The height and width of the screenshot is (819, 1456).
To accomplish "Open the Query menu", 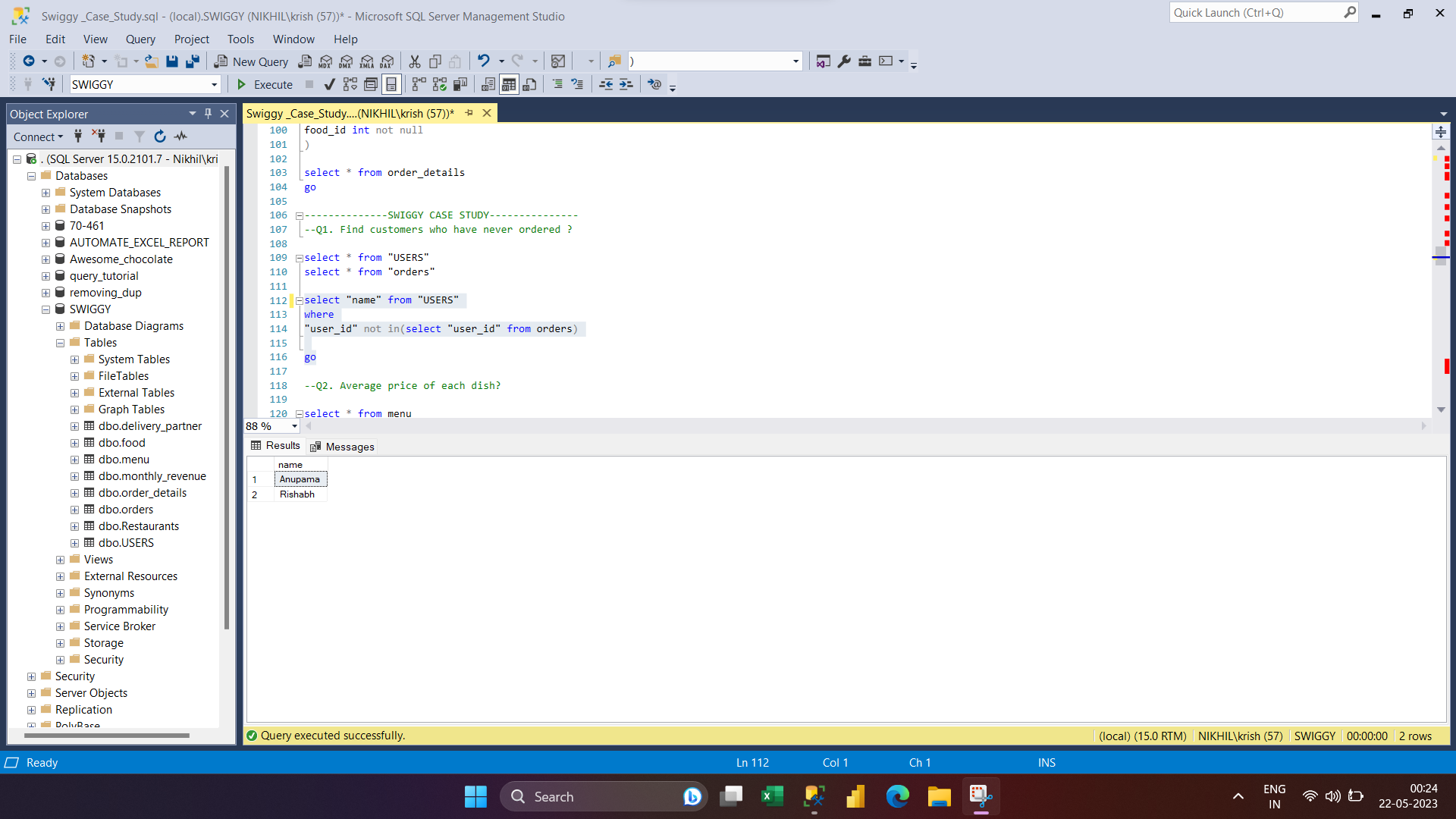I will tap(140, 39).
